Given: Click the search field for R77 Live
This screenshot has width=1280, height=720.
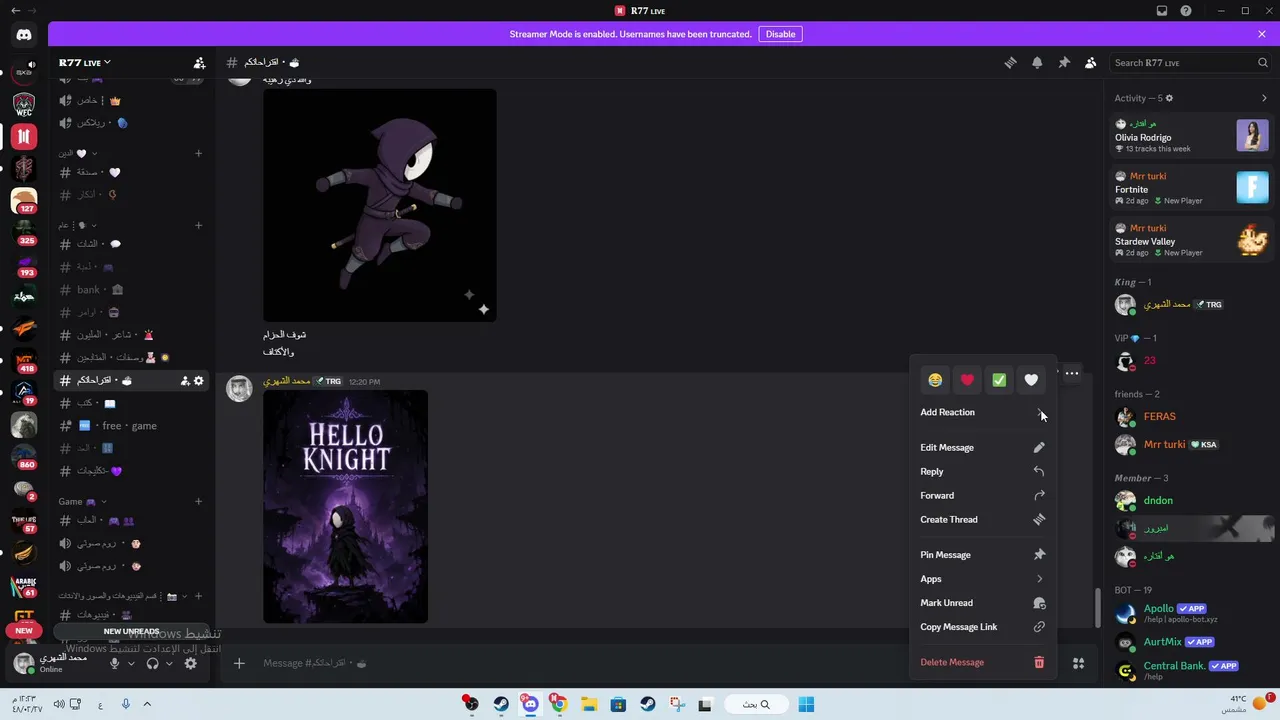Looking at the screenshot, I should coord(1190,63).
